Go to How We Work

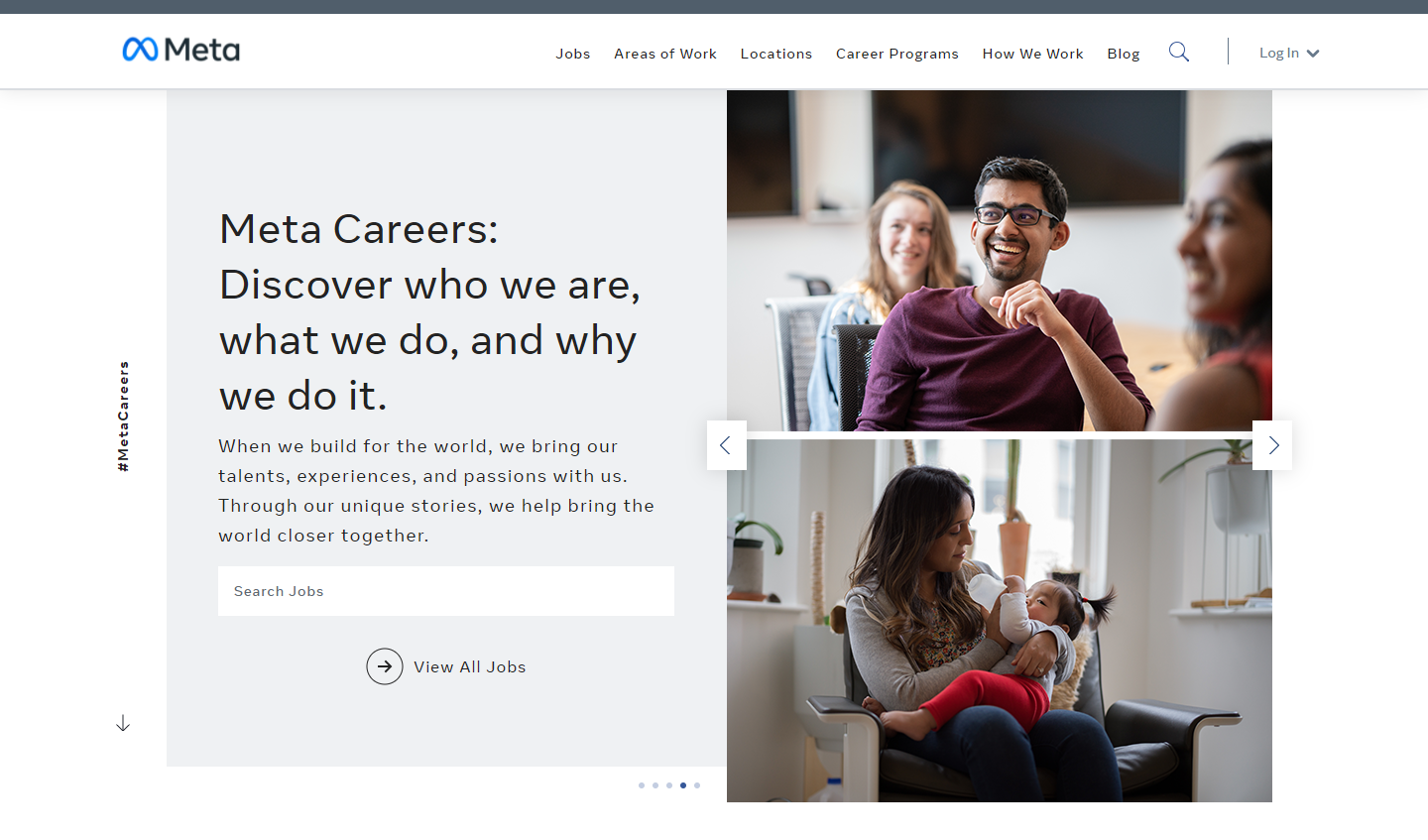1033,54
